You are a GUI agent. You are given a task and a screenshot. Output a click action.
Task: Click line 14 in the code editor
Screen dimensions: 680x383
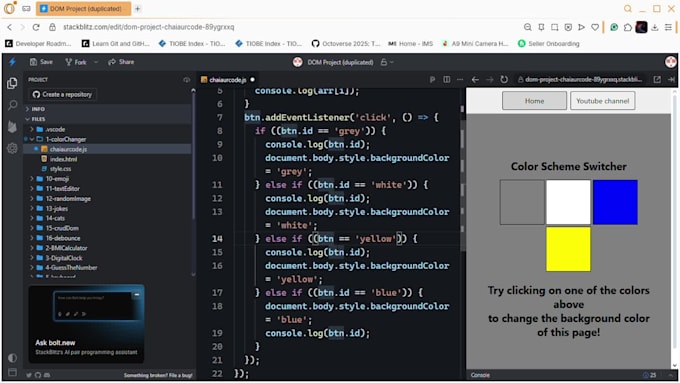[x=347, y=239]
